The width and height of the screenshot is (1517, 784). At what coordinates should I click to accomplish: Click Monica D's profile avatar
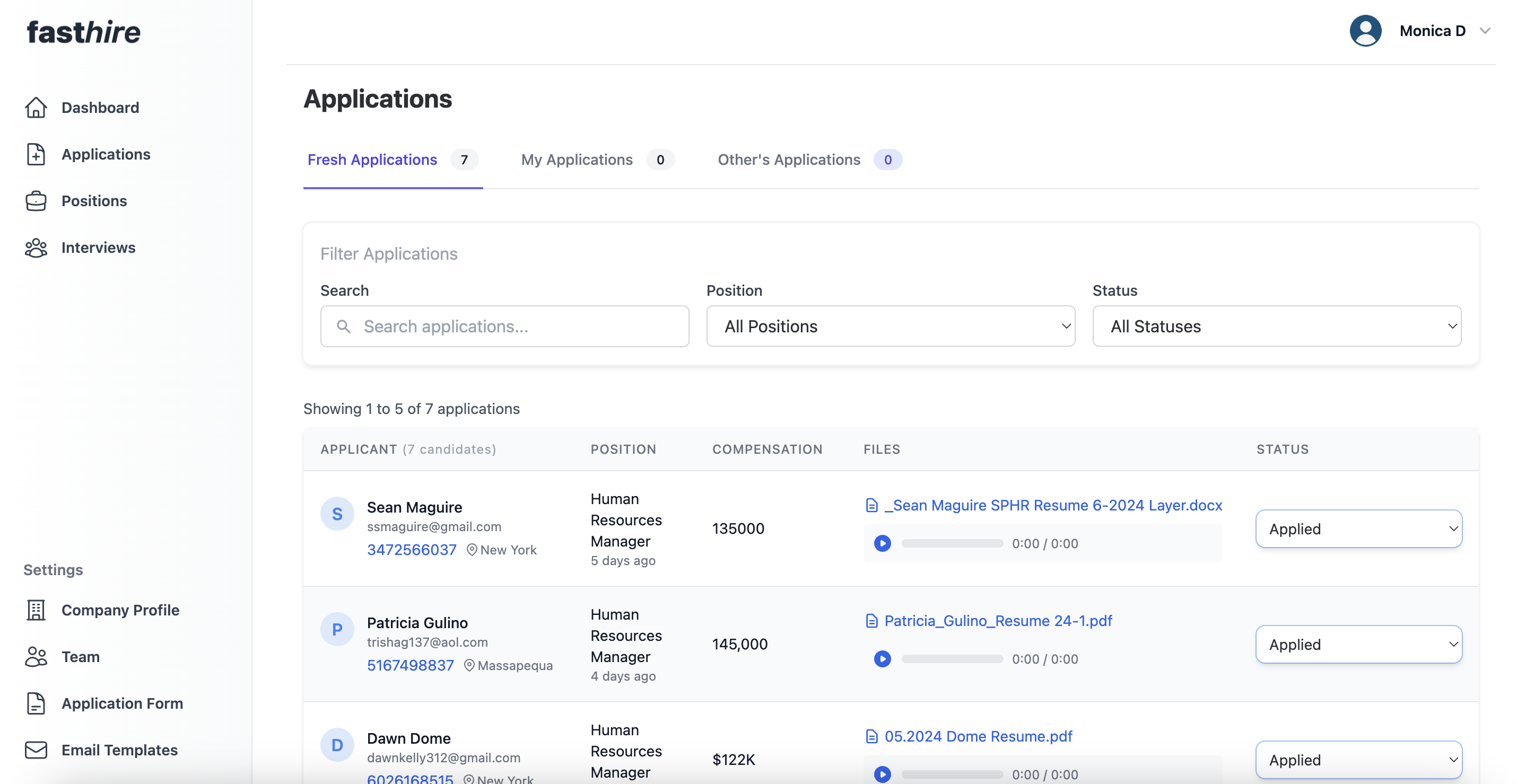pos(1365,31)
